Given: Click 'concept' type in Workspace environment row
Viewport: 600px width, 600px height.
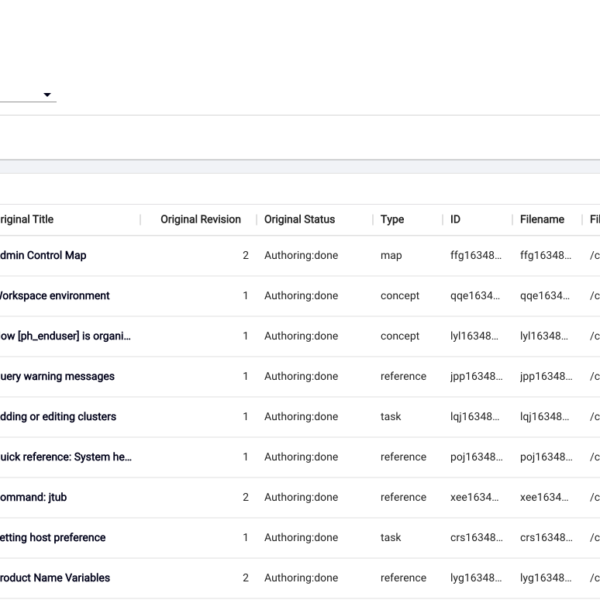Looking at the screenshot, I should [x=400, y=296].
